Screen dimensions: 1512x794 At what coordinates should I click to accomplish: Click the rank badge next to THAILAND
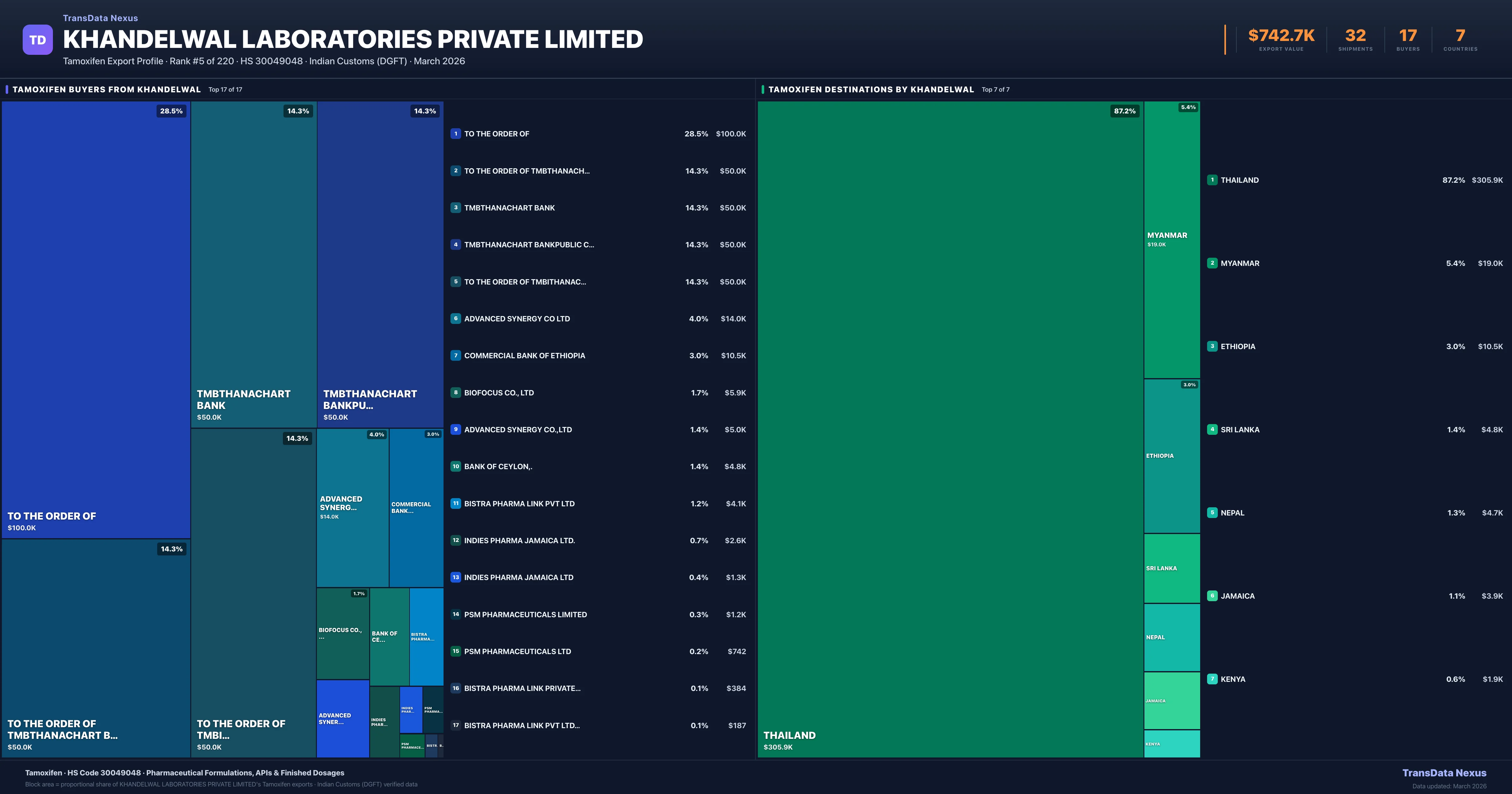1213,180
